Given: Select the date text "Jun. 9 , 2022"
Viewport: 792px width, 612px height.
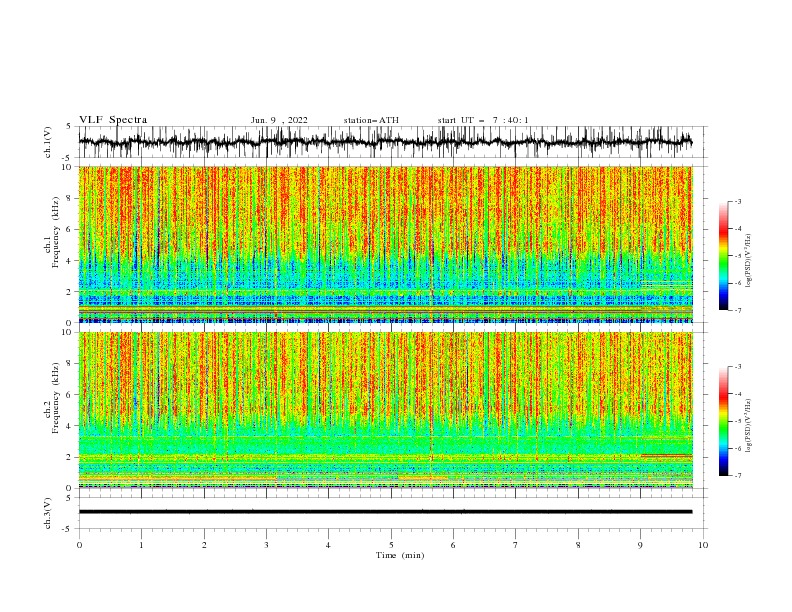Looking at the screenshot, I should coord(279,120).
